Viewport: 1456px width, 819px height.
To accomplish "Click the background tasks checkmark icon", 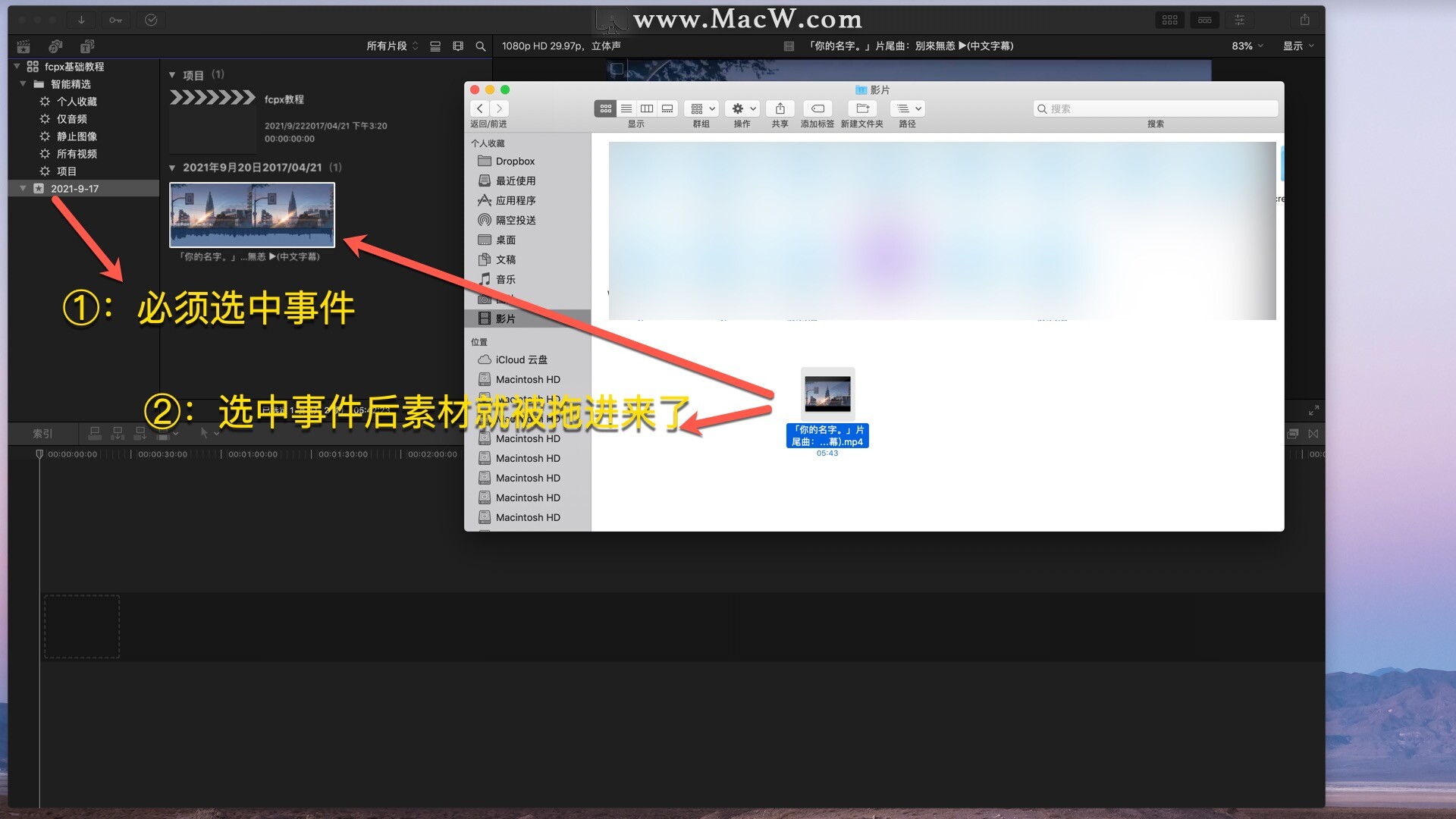I will point(151,20).
